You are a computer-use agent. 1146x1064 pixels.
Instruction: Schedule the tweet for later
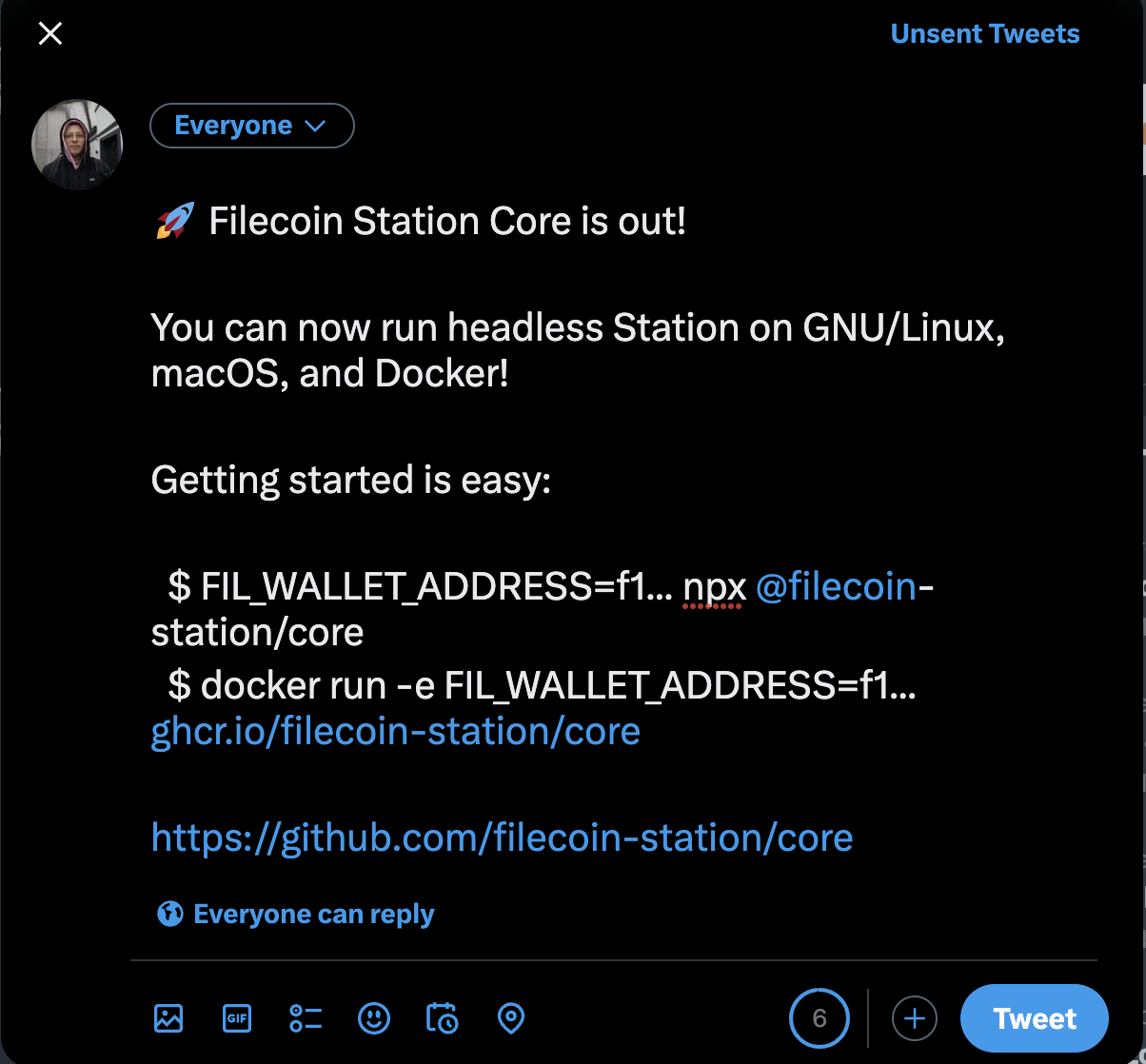tap(442, 1018)
